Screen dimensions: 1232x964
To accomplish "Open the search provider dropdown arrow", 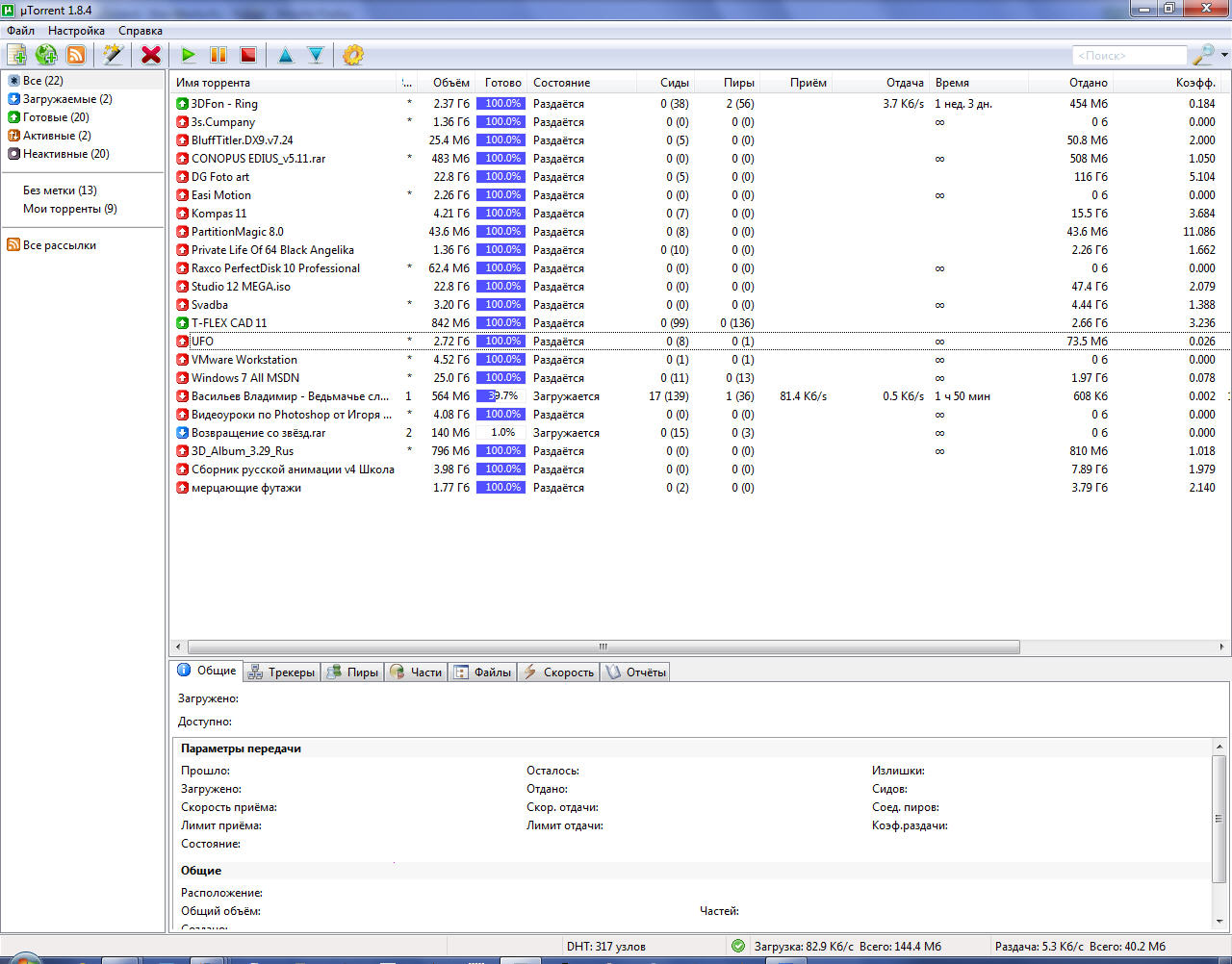I will 1224,55.
